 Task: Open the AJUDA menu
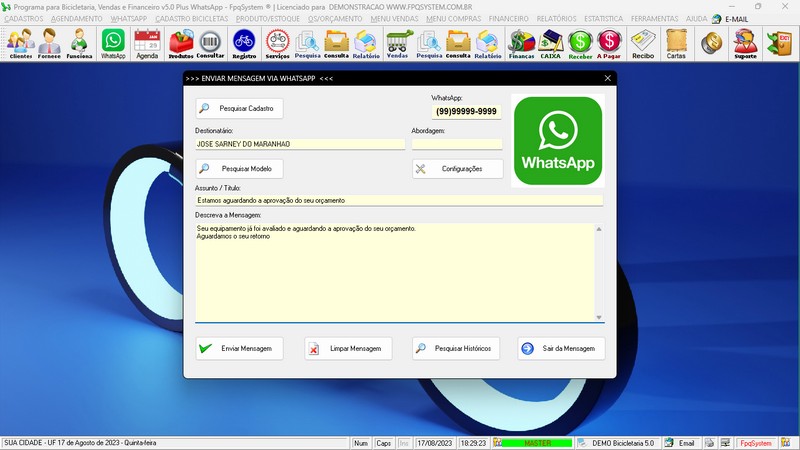pos(696,18)
